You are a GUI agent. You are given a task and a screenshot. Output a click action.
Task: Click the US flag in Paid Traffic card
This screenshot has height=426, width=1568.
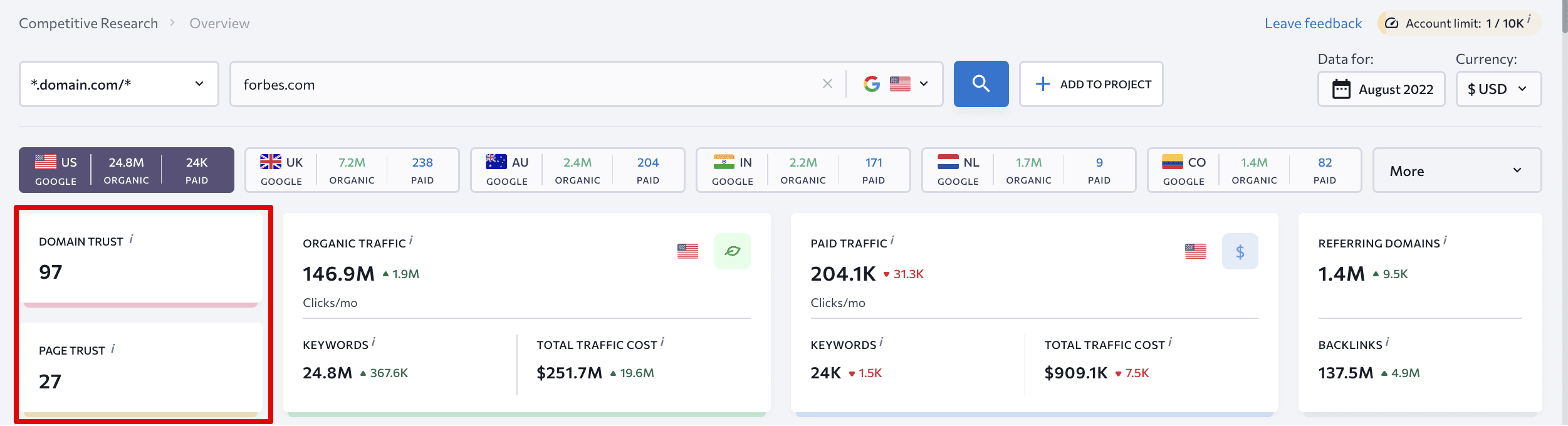tap(1195, 251)
